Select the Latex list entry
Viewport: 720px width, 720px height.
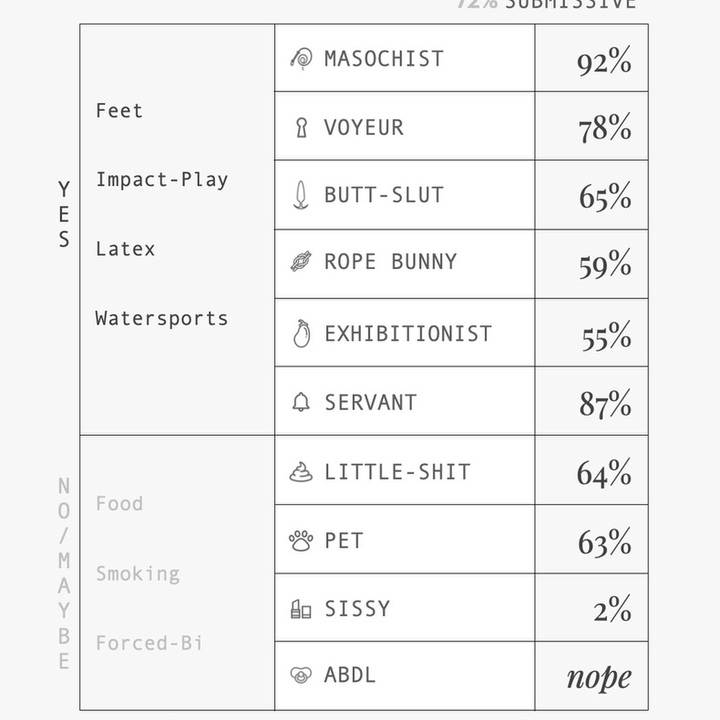click(x=125, y=249)
